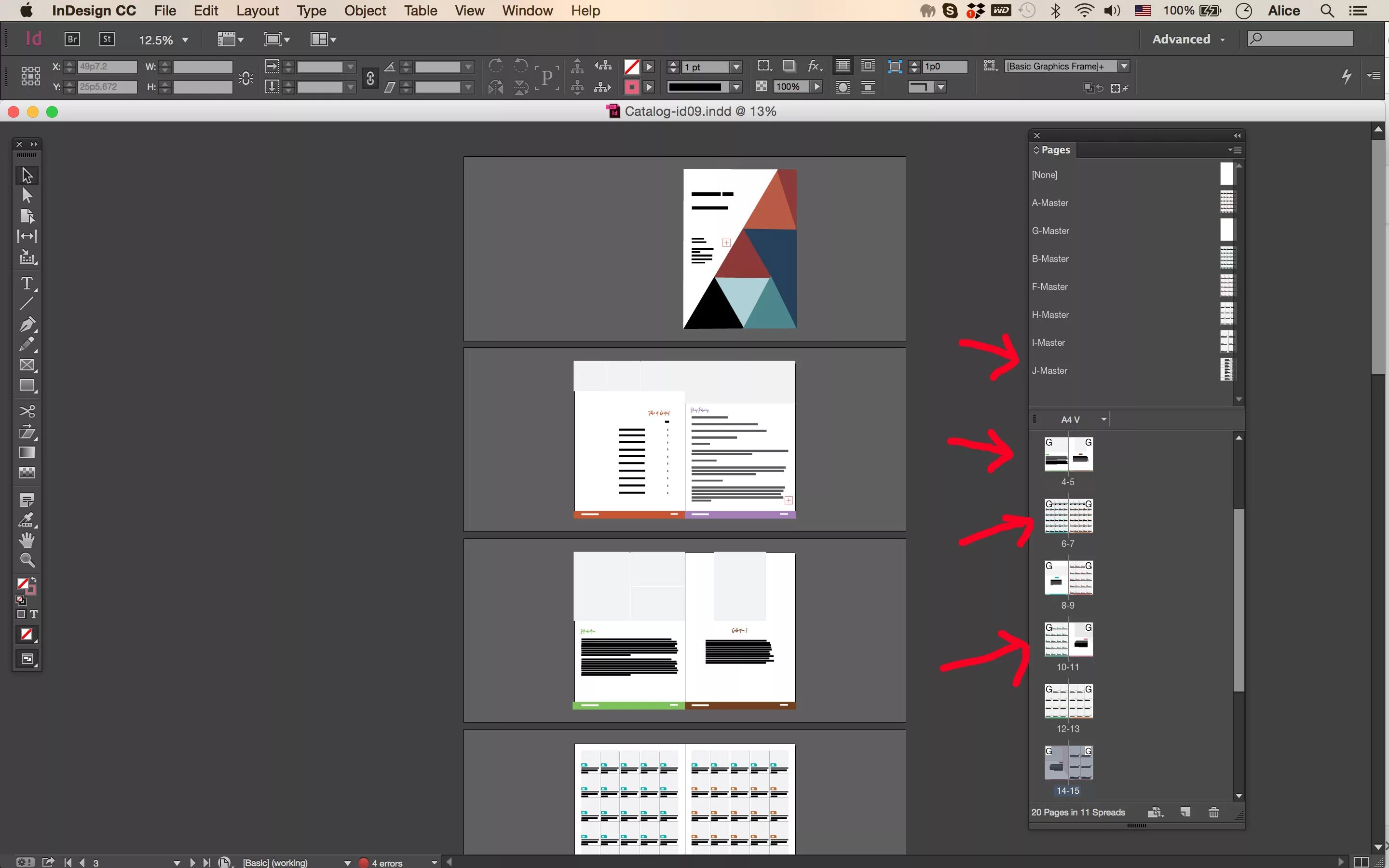Select the Pen tool

(x=27, y=325)
